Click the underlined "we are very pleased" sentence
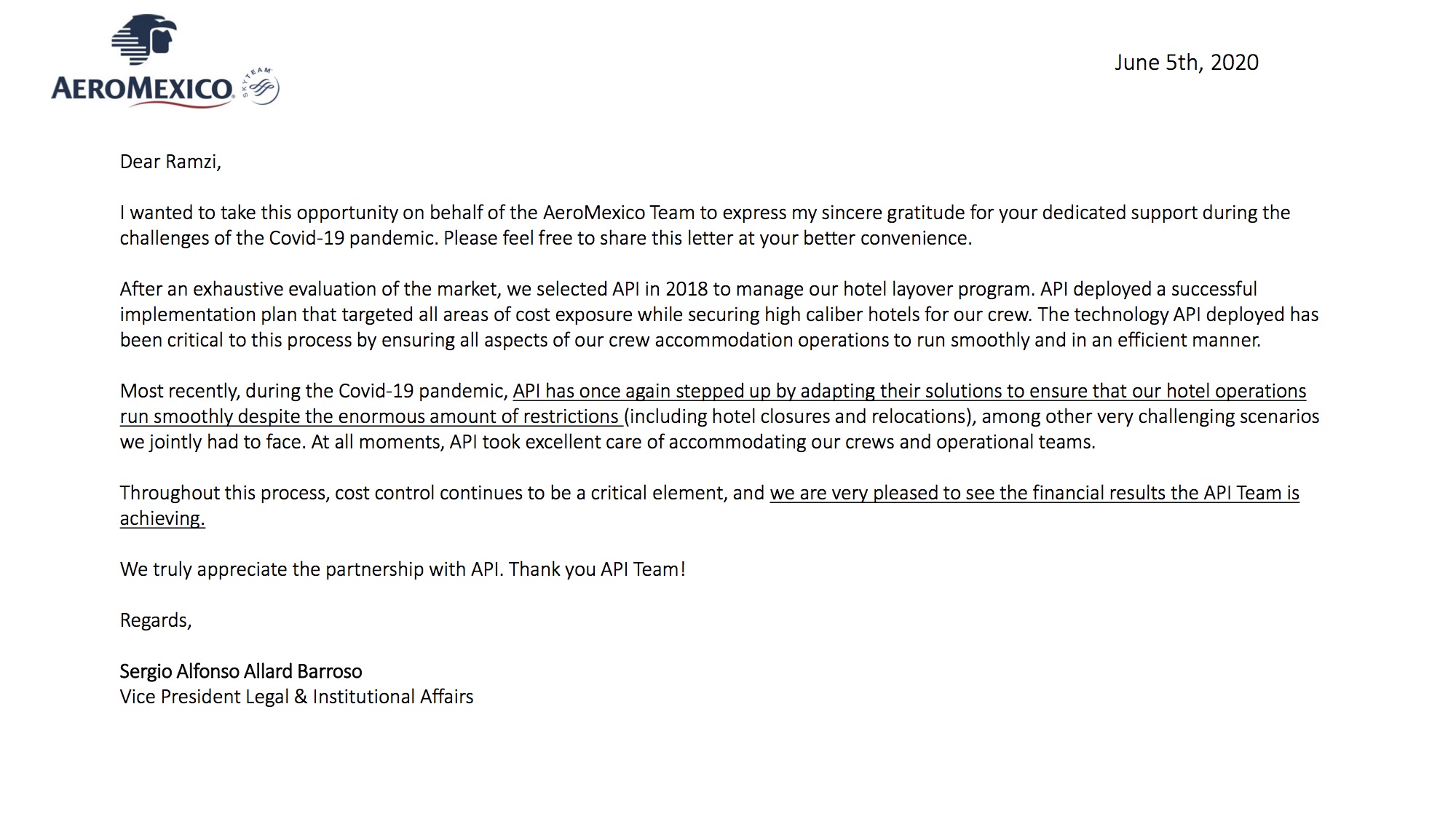Viewport: 1456px width, 819px height. 1034,493
